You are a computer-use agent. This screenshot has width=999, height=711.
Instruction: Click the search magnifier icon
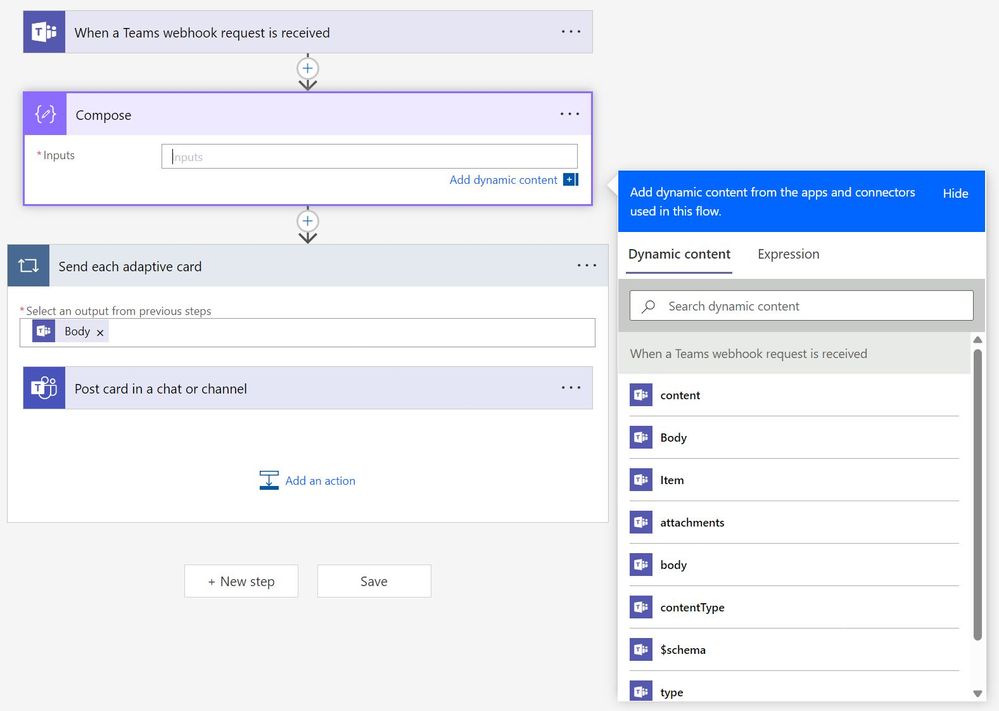coord(648,306)
